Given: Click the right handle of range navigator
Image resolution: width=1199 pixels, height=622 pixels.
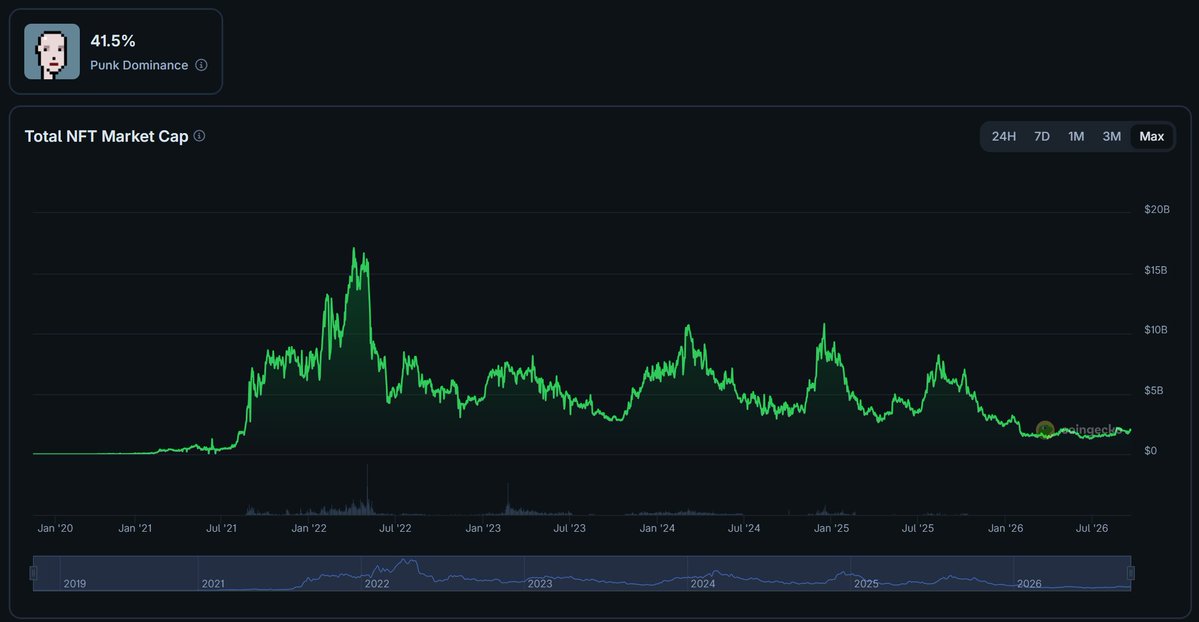Looking at the screenshot, I should (1131, 572).
